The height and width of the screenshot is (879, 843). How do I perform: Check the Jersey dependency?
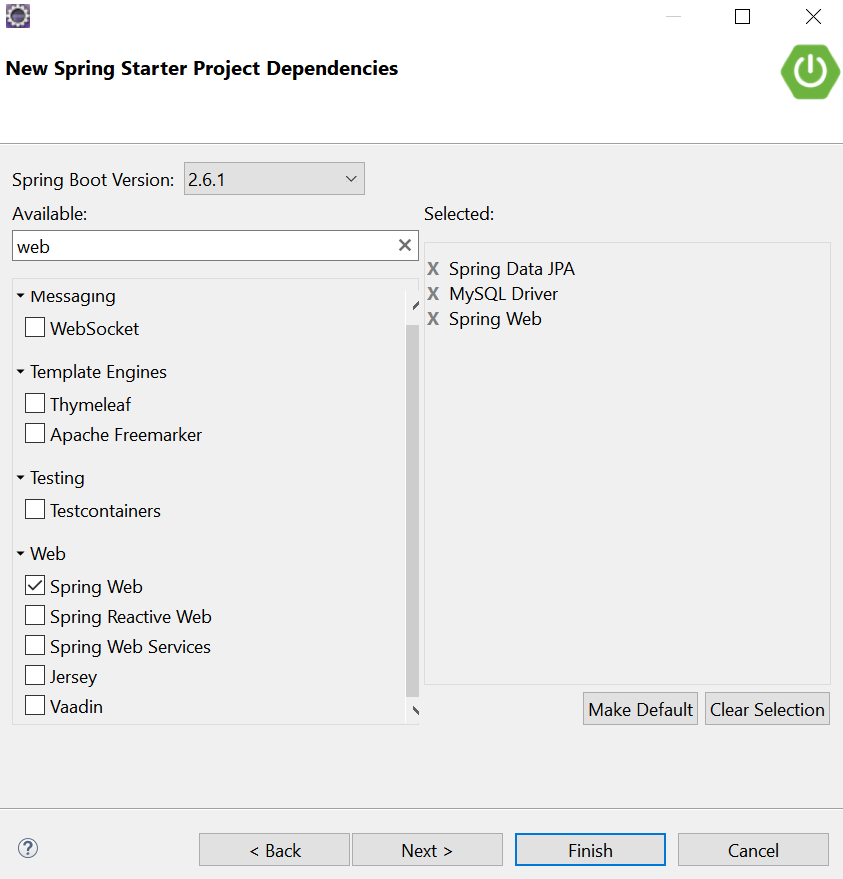point(35,676)
